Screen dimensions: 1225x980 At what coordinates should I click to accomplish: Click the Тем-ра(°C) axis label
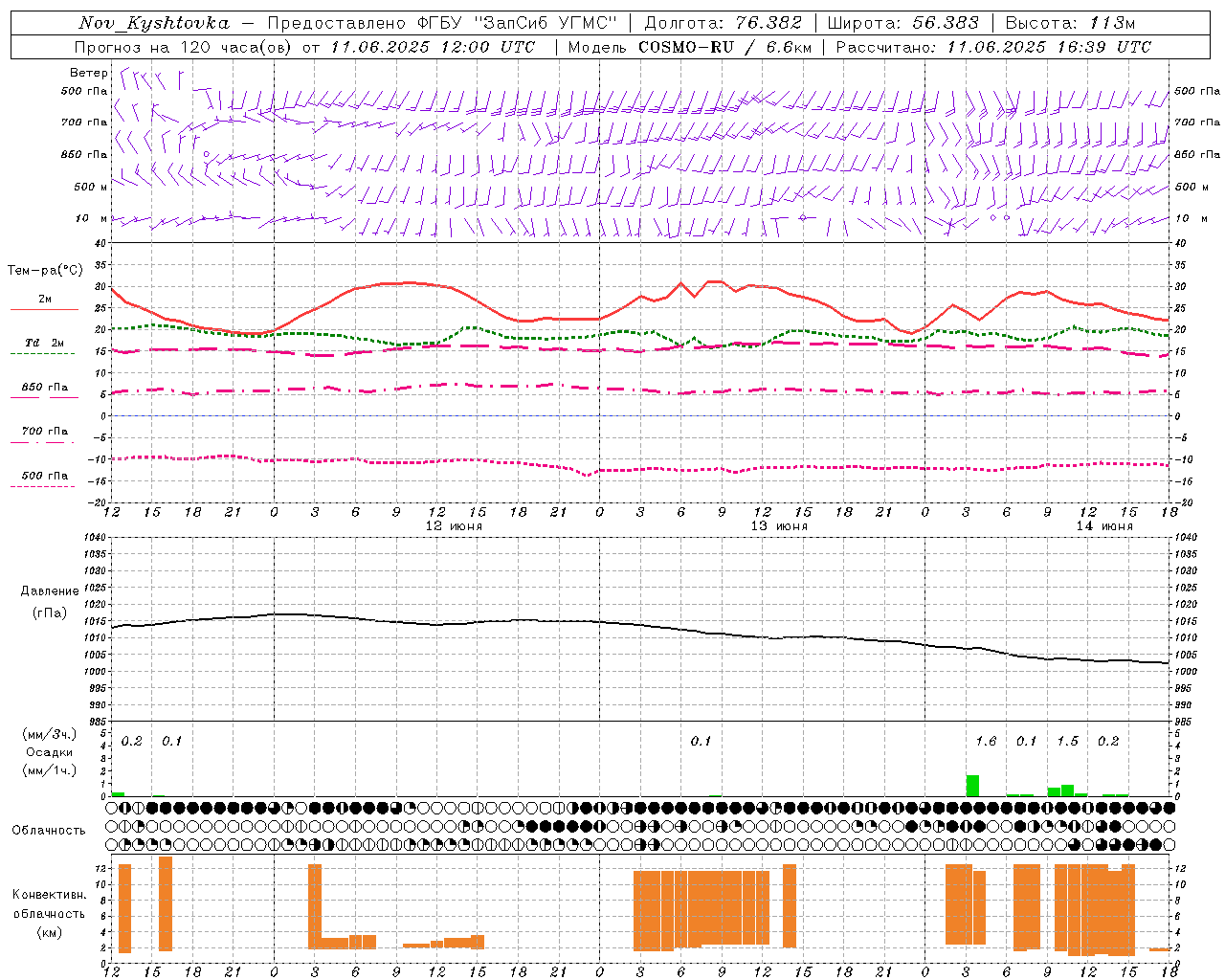pyautogui.click(x=45, y=271)
